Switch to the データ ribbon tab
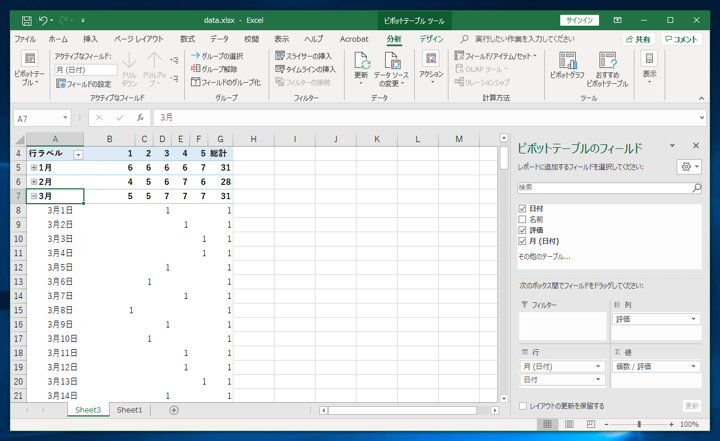 pos(219,39)
